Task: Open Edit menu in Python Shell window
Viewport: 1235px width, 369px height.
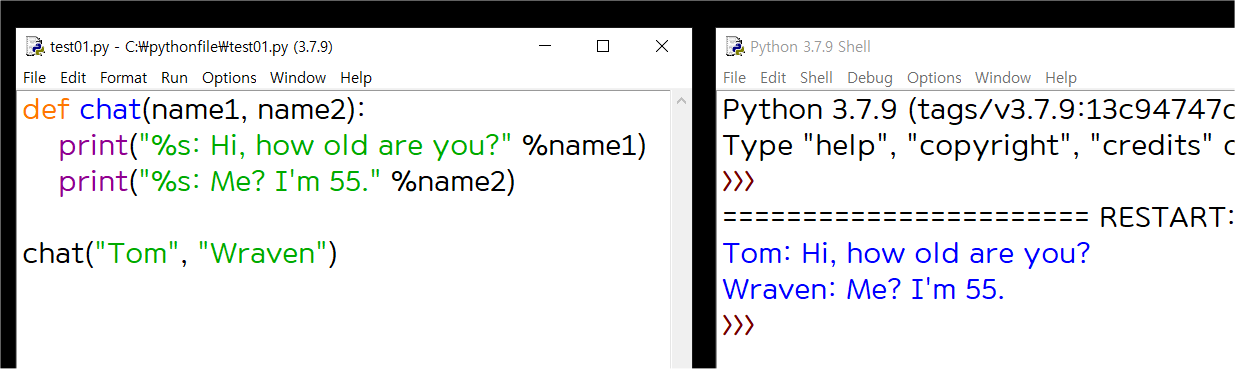Action: [x=773, y=78]
